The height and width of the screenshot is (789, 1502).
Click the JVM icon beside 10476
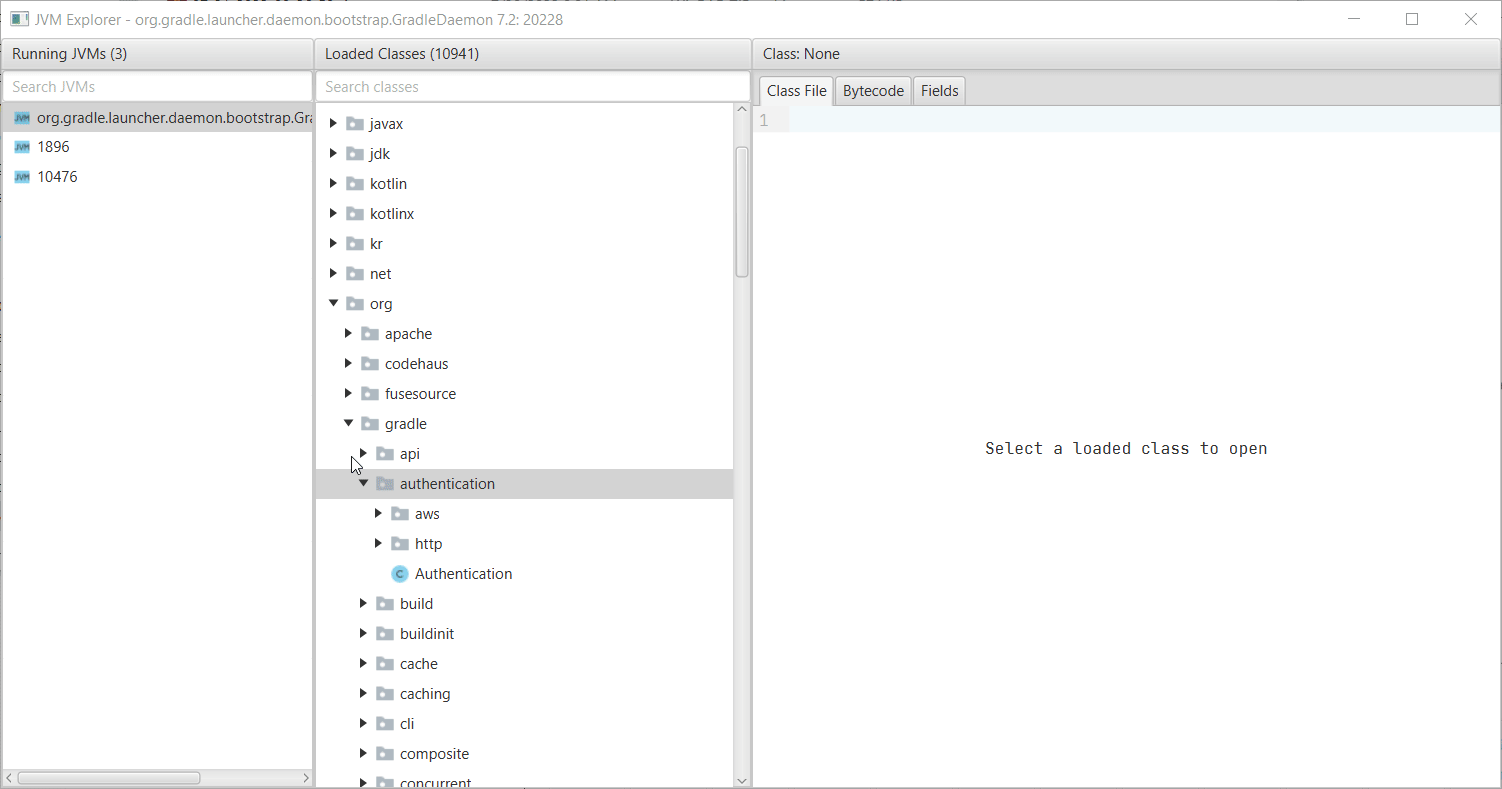(x=22, y=177)
